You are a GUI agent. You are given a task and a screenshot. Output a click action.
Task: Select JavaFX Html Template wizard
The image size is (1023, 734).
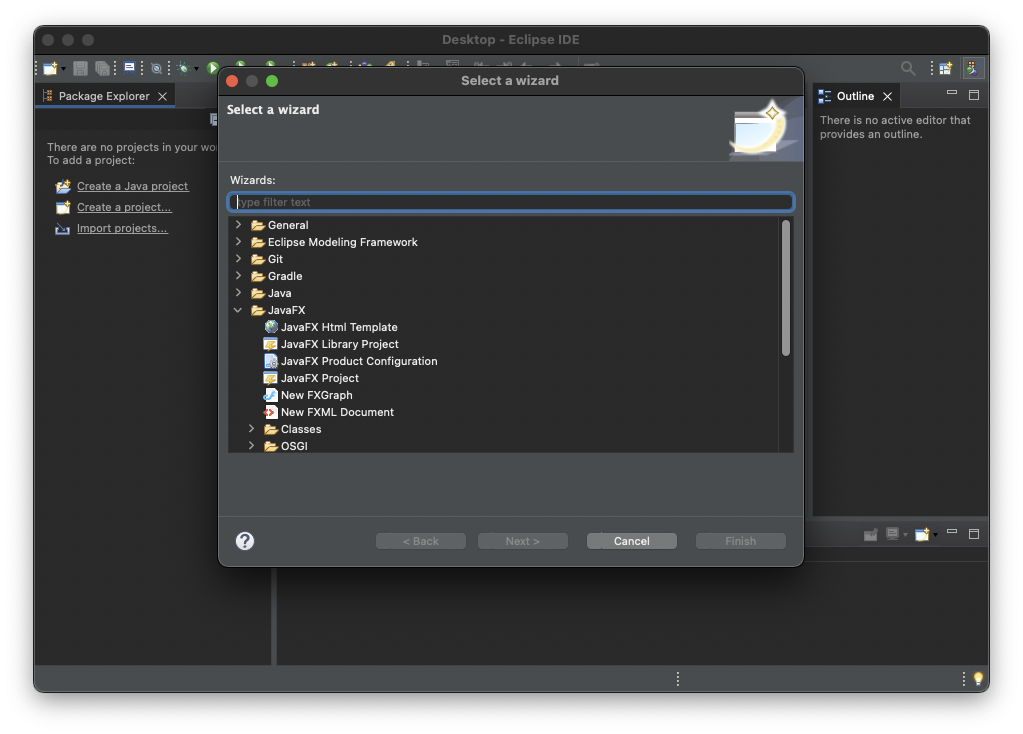pyautogui.click(x=339, y=327)
